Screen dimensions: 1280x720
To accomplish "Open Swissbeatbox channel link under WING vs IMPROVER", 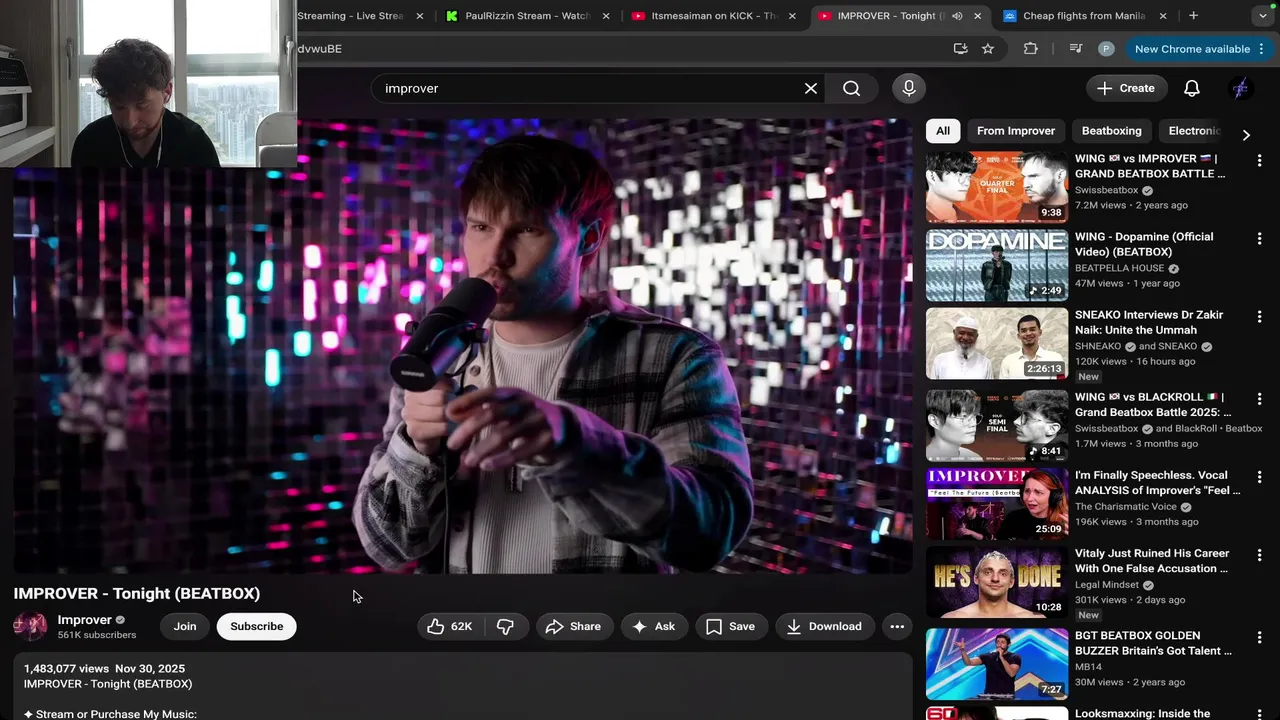I will (x=1106, y=190).
